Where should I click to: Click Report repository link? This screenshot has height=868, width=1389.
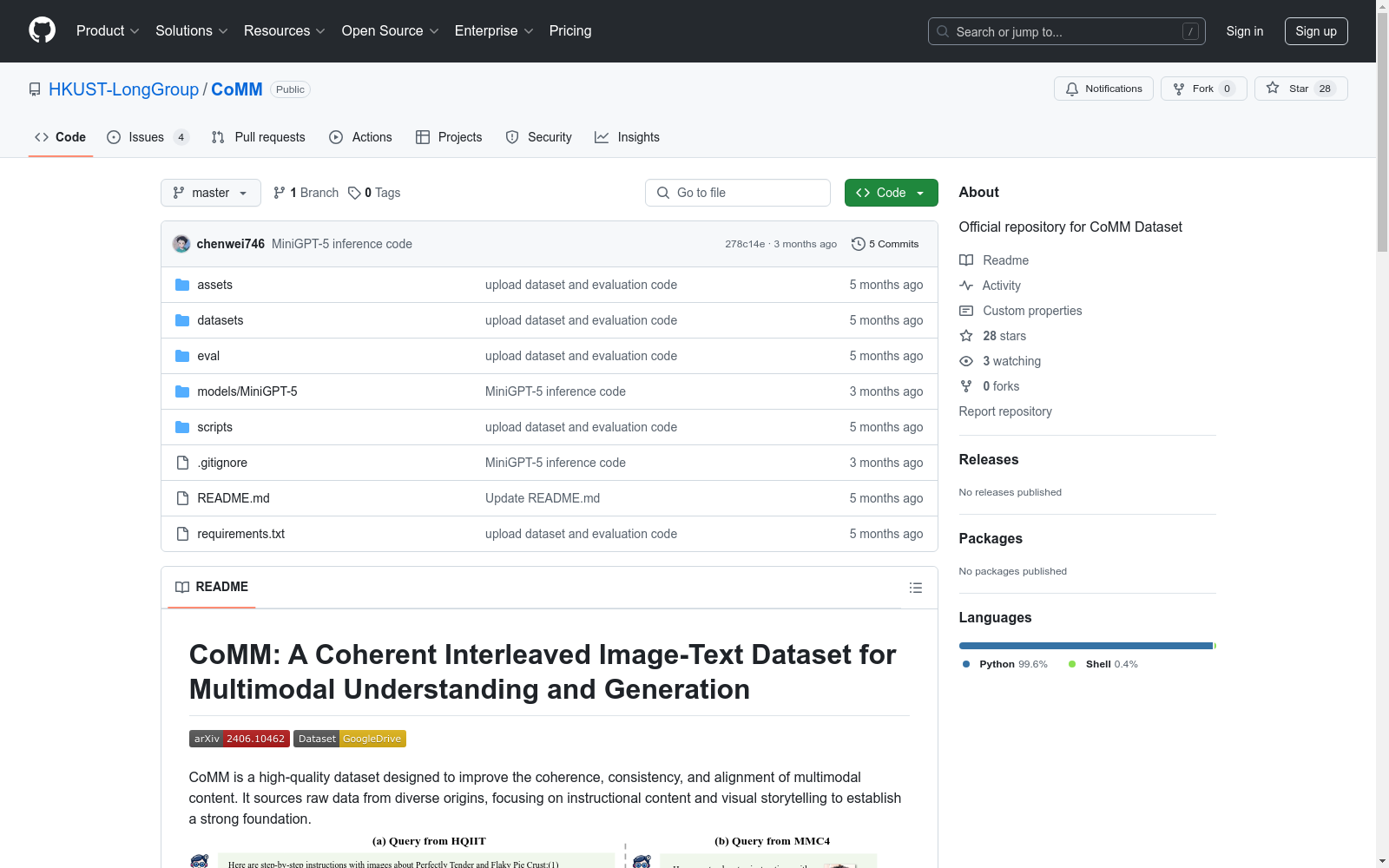pos(1005,411)
